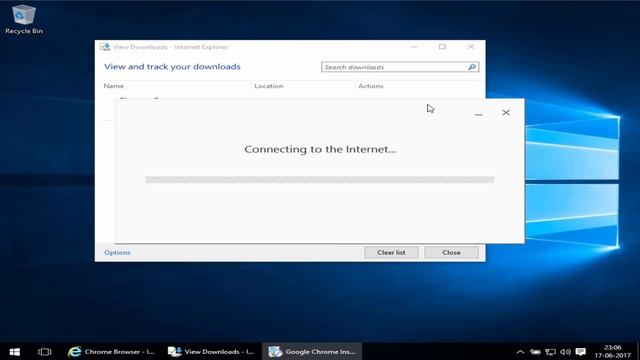This screenshot has width=640, height=360.
Task: Open the volume speaker tray icon
Action: click(x=565, y=351)
